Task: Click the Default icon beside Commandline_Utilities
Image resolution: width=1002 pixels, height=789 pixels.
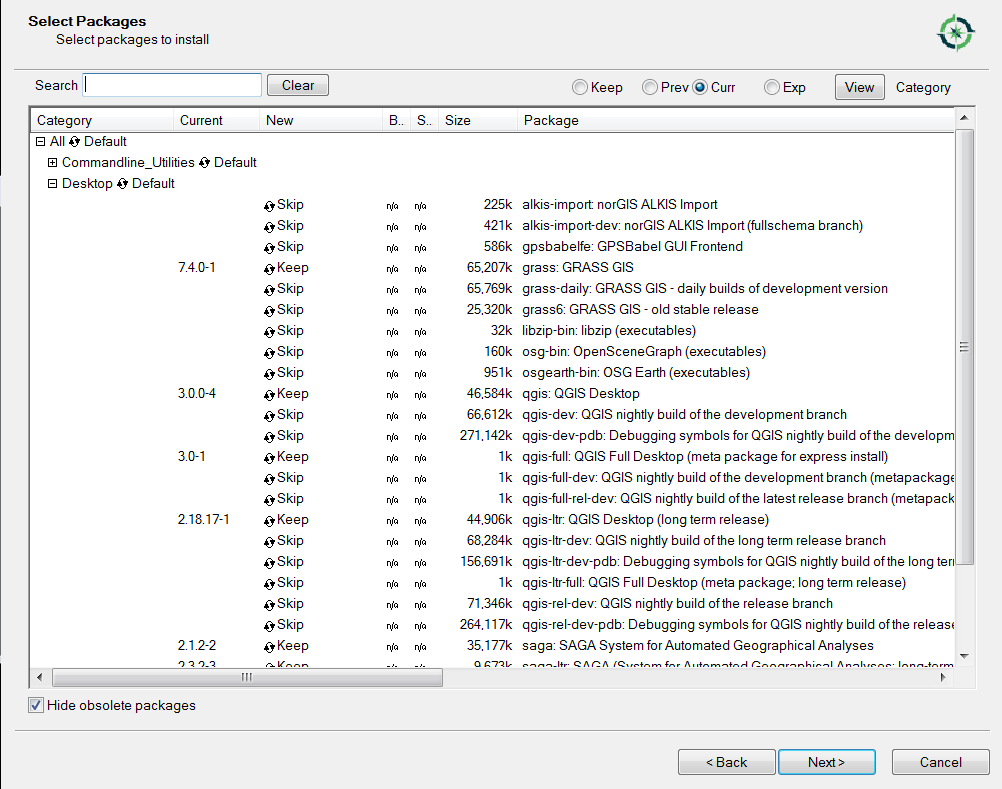Action: click(206, 162)
